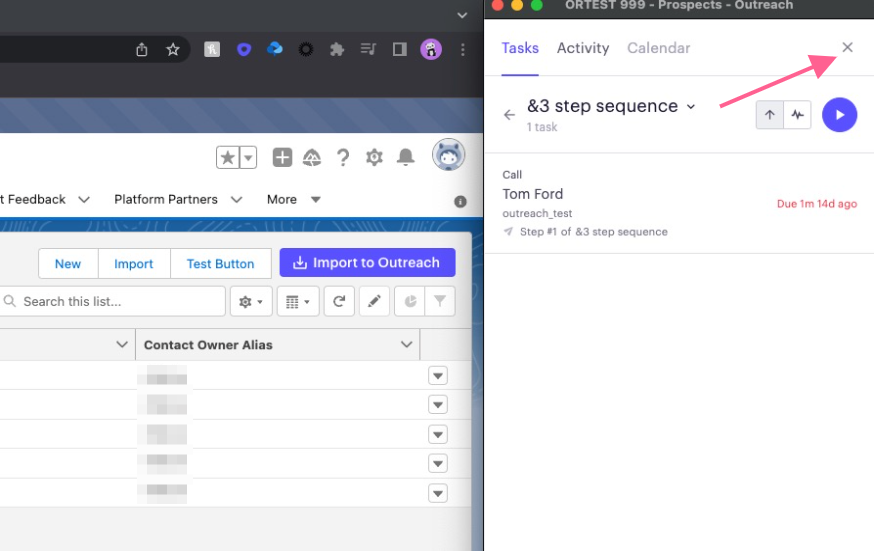Start the task with the play button
The width and height of the screenshot is (874, 551).
839,115
